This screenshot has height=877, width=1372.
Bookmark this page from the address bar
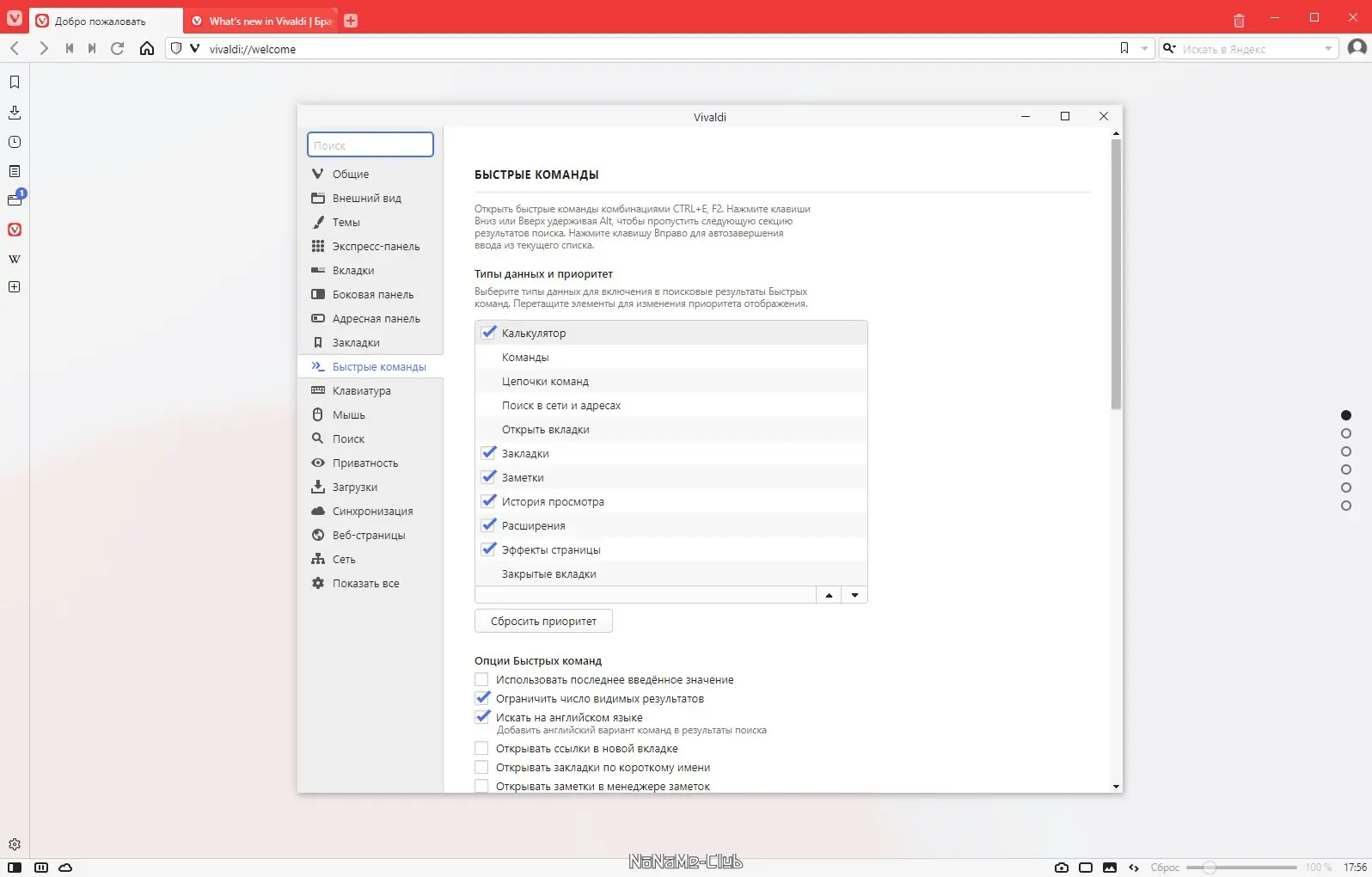[1124, 48]
